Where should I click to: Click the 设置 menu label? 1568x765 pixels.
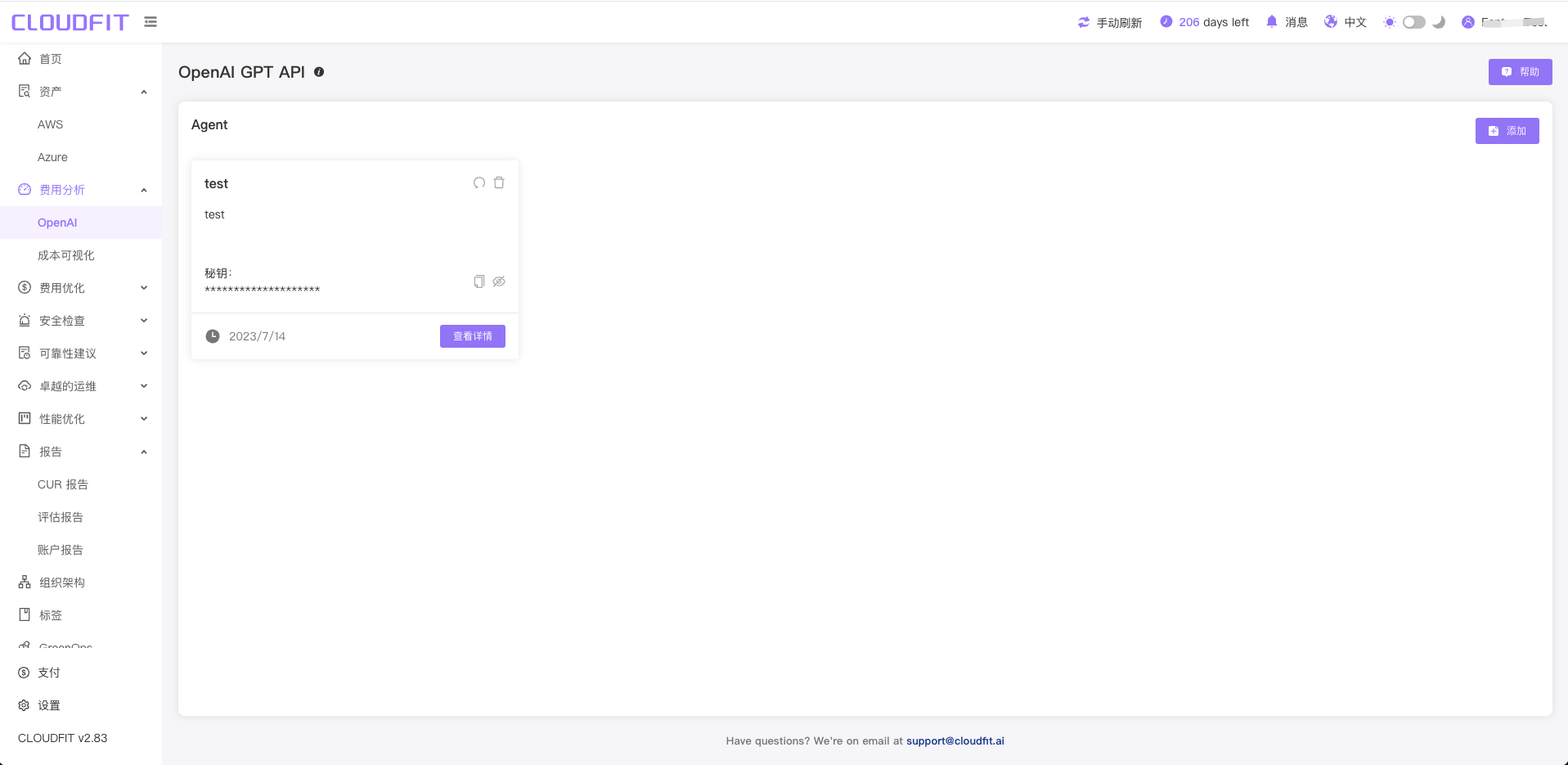pyautogui.click(x=49, y=705)
